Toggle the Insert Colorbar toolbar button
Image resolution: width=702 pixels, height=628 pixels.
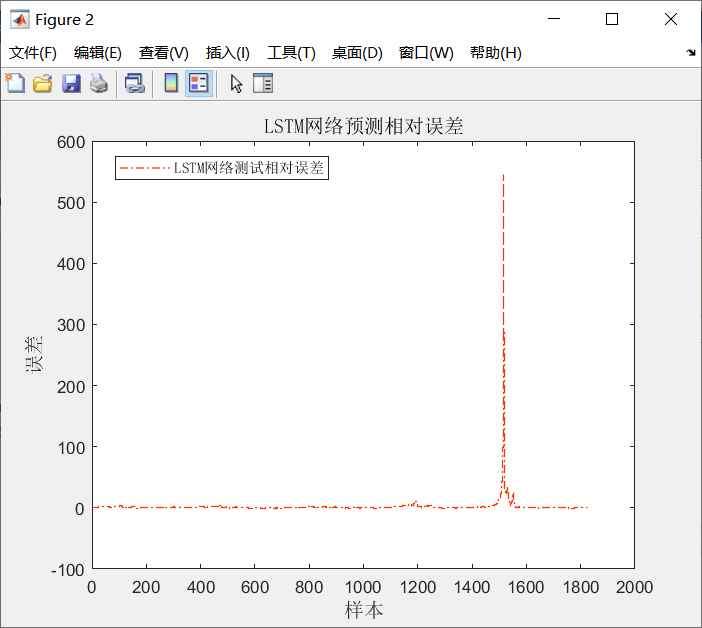pos(171,84)
